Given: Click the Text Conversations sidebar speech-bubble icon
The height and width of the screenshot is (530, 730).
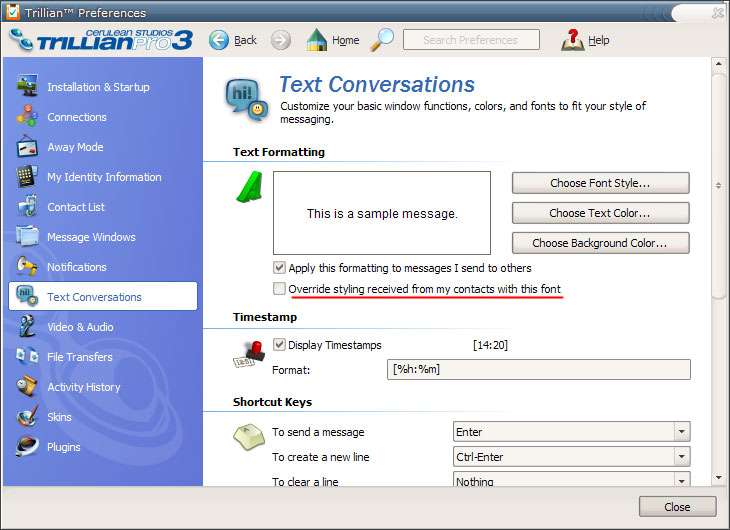Looking at the screenshot, I should pyautogui.click(x=27, y=296).
